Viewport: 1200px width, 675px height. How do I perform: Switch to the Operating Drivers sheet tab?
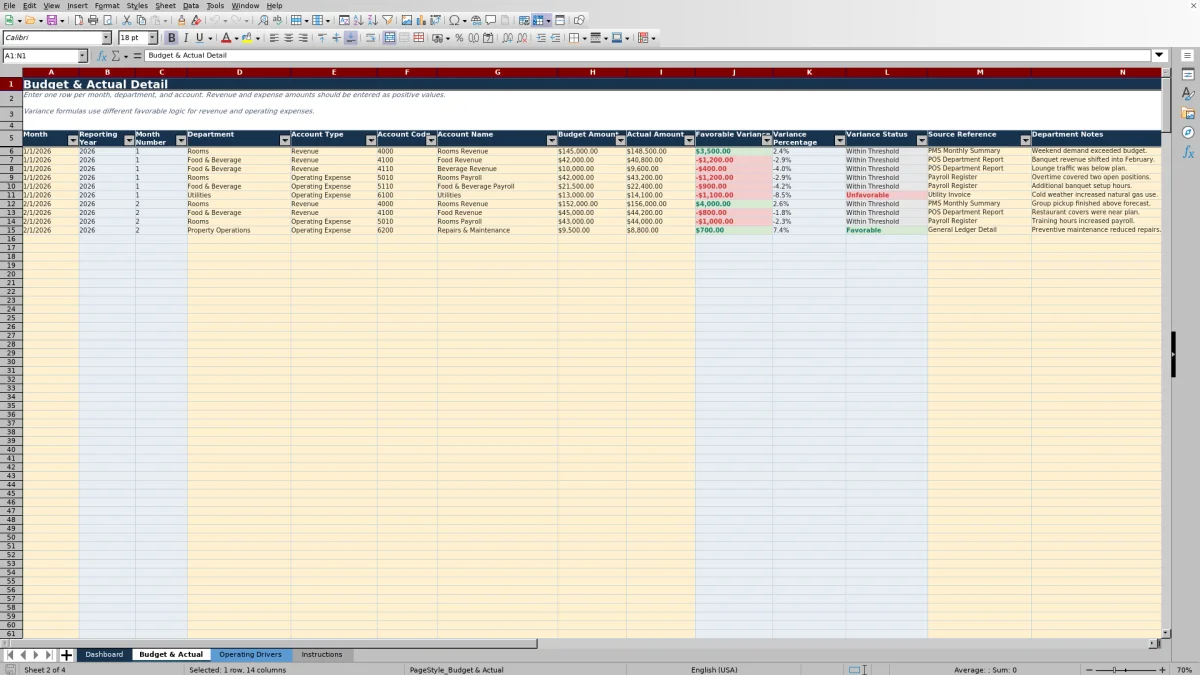tap(251, 655)
